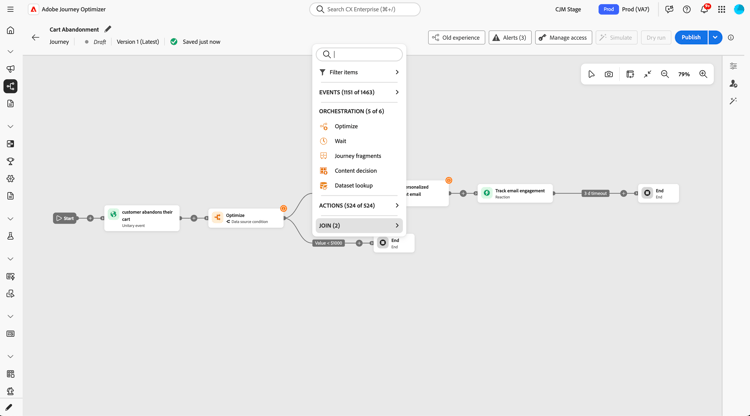Expand ACTIONS (524 of 524) category

click(359, 206)
